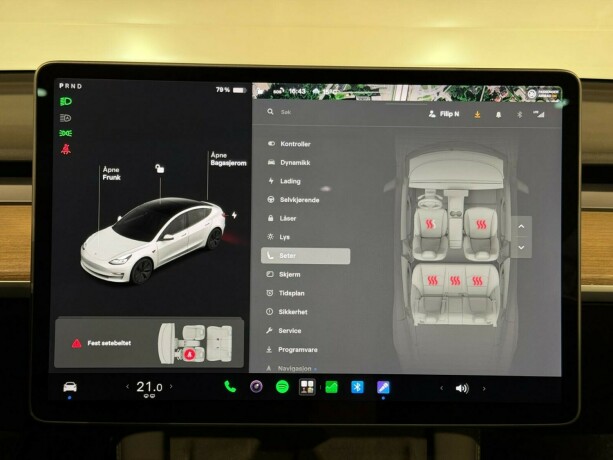Tap the LTE signal strength icon
This screenshot has height=460, width=613.
coord(539,114)
